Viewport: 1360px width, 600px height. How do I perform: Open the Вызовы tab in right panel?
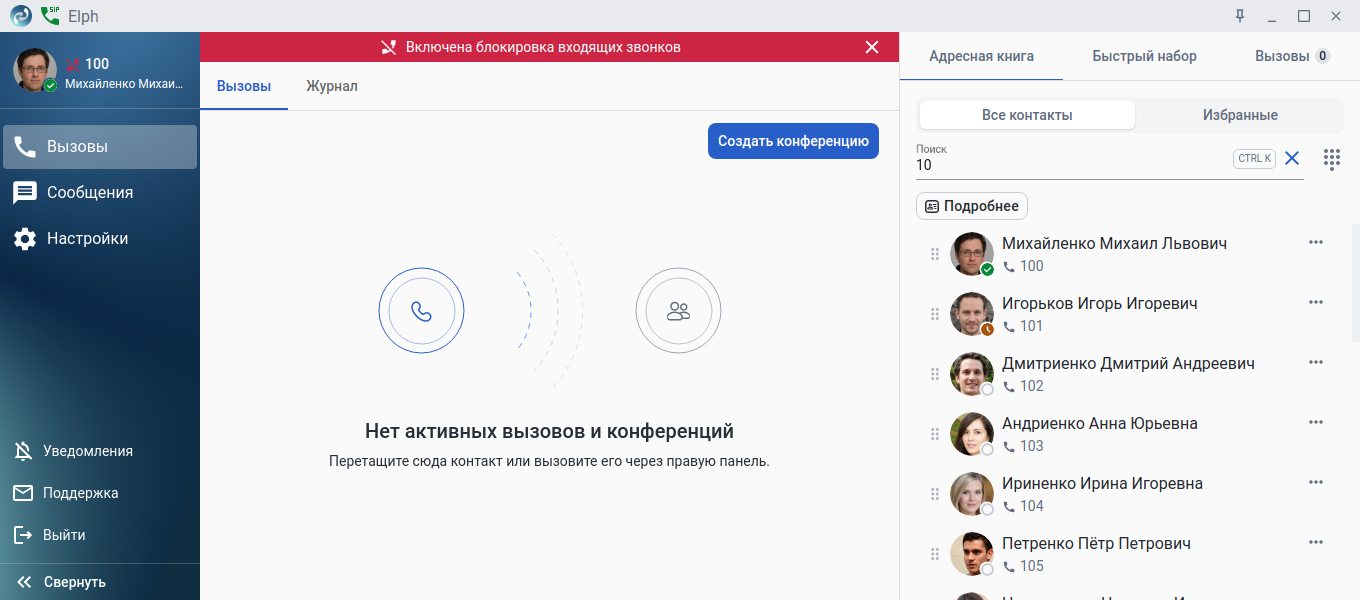[x=1292, y=56]
